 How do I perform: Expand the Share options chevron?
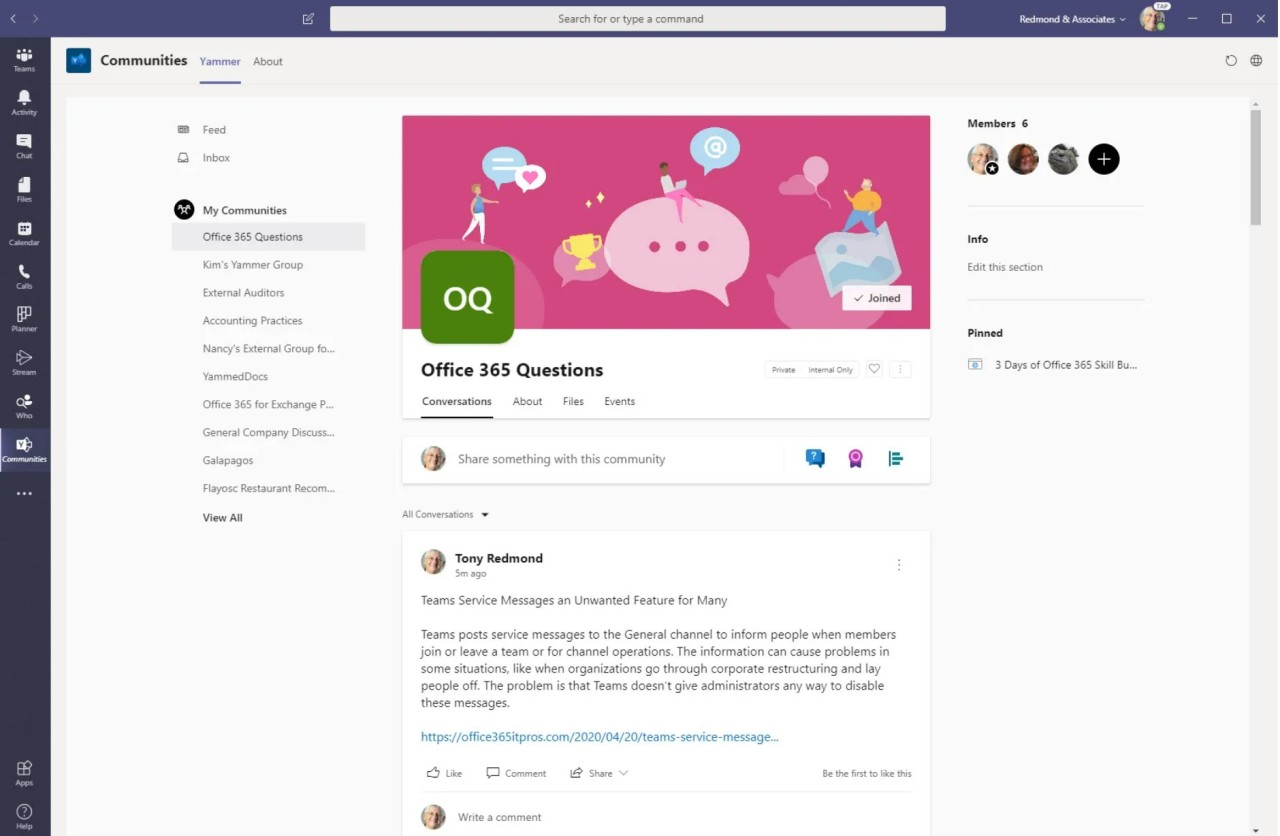(621, 772)
